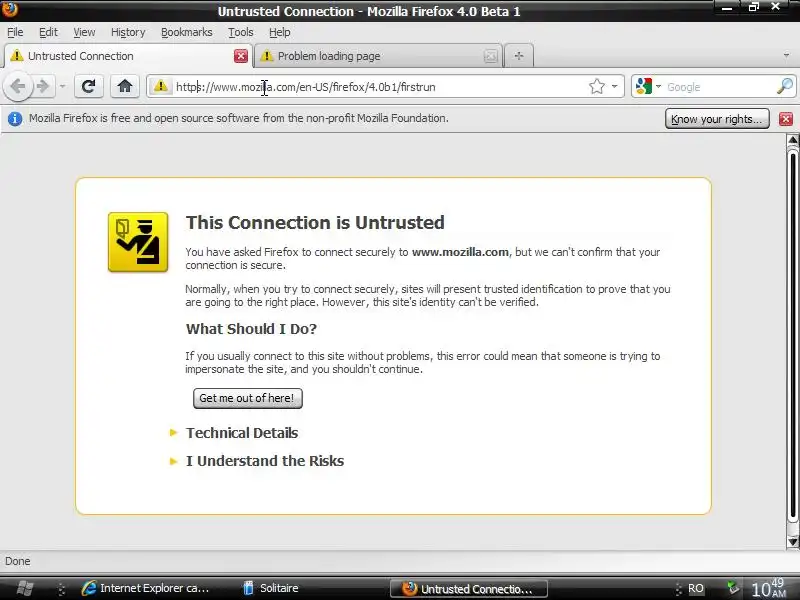This screenshot has width=800, height=600.
Task: Switch to Solitaire in the taskbar
Action: pos(272,588)
